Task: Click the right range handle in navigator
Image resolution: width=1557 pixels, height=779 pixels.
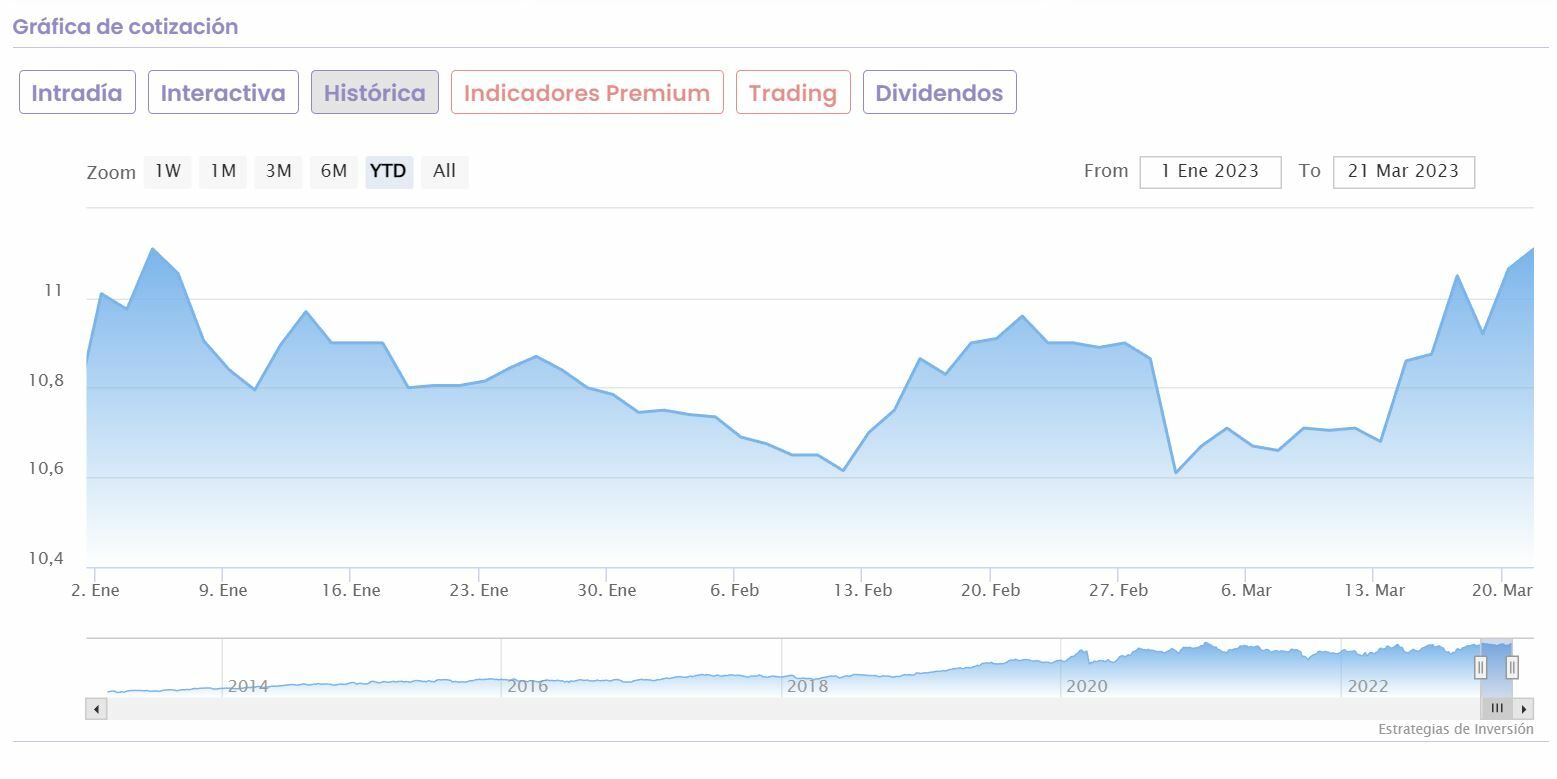Action: [1512, 667]
